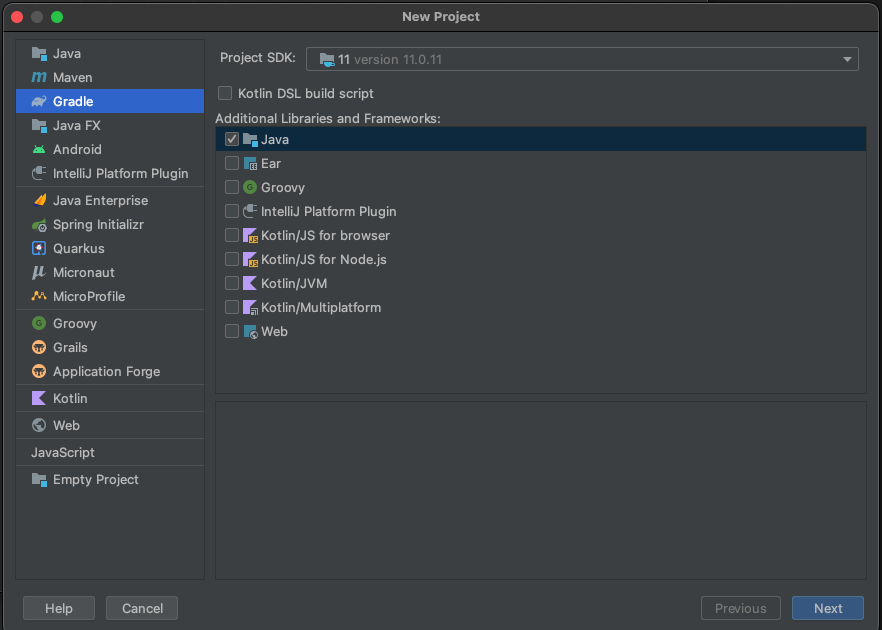Click the Gradle elephant icon
This screenshot has height=630, width=882.
pos(39,101)
